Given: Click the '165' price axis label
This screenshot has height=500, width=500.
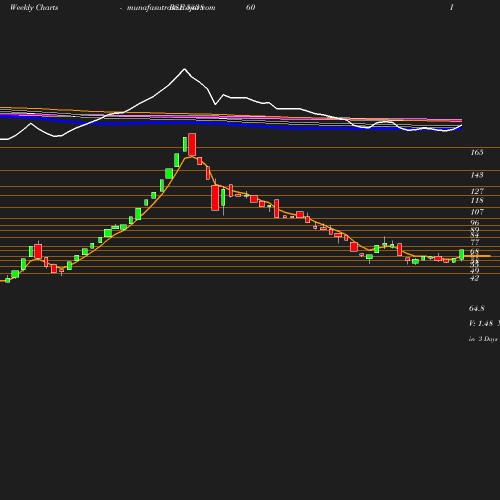Looking at the screenshot, I should (x=477, y=152).
